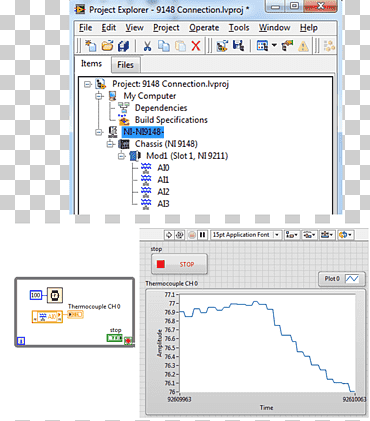This screenshot has height=421, width=370.
Task: Click the Copy toolbar icon
Action: click(164, 46)
